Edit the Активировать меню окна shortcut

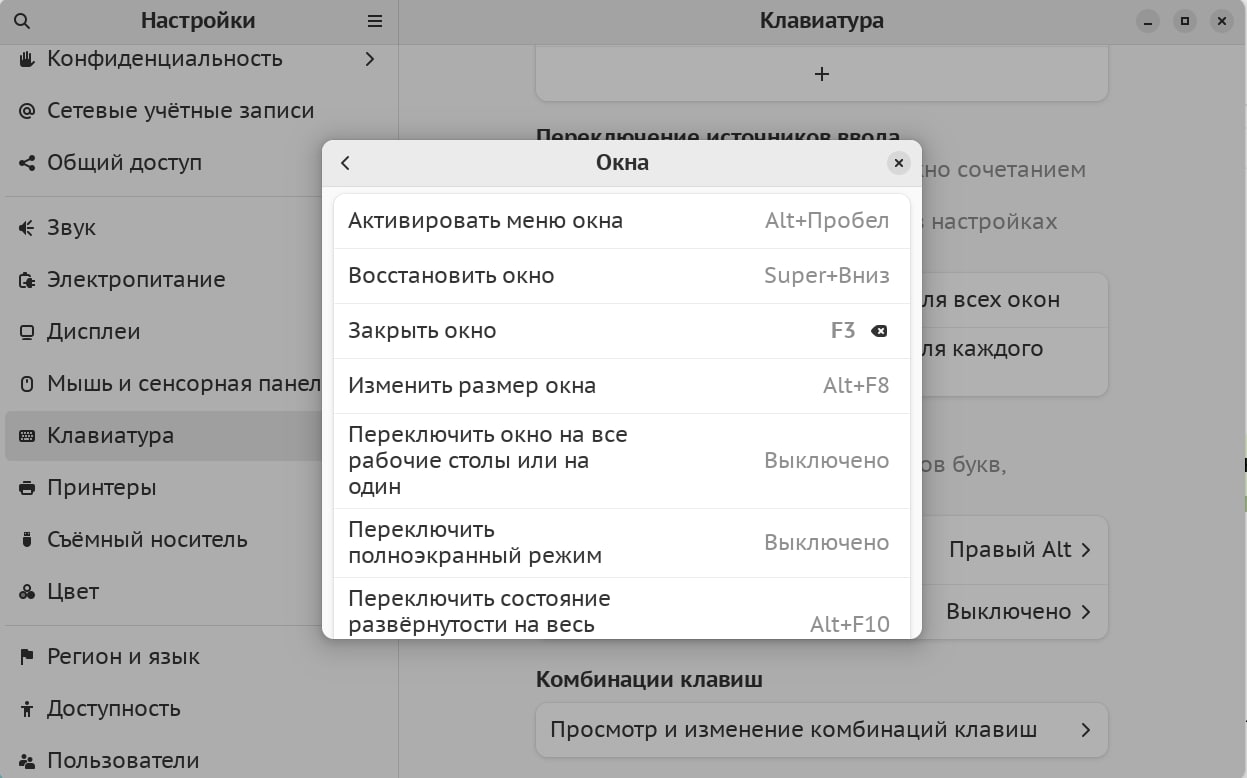[x=621, y=221]
